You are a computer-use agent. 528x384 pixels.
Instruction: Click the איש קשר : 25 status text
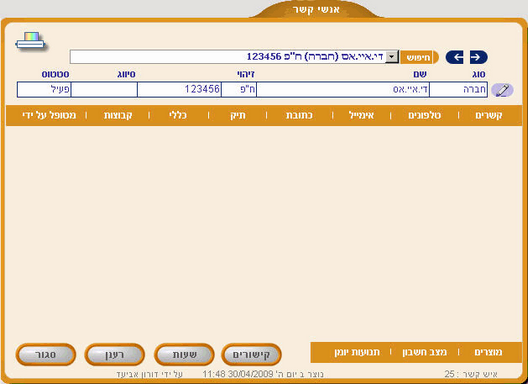click(x=471, y=374)
